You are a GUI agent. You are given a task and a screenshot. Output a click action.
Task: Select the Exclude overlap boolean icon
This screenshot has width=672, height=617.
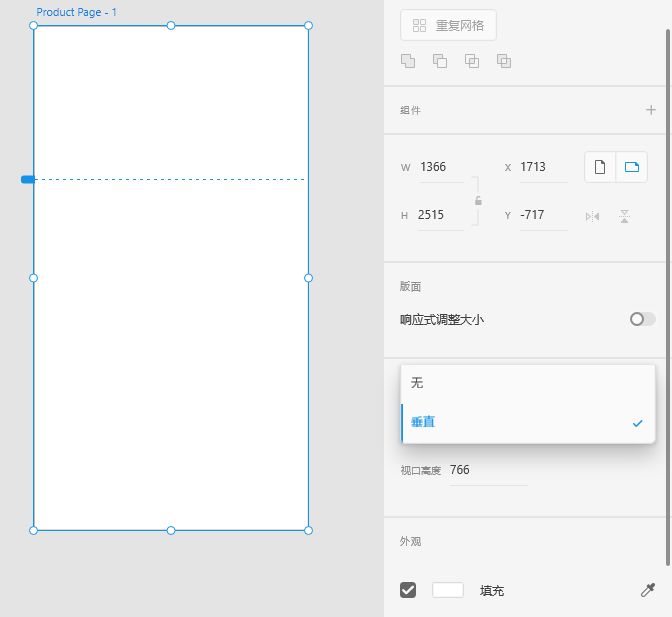[504, 61]
